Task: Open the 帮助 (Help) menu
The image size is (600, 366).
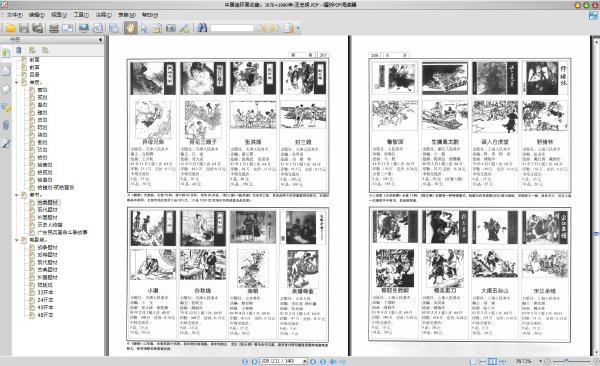Action: pyautogui.click(x=150, y=15)
